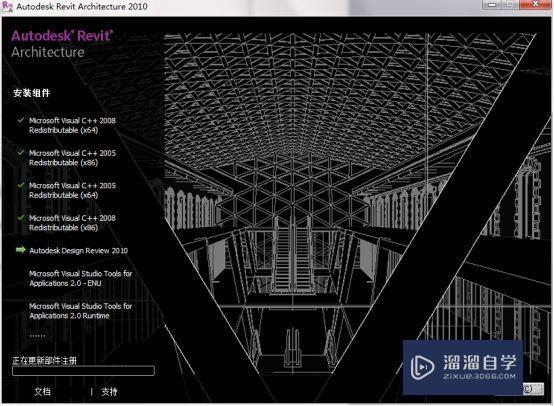Click the Autodesk Revit Architecture 2010 window title
This screenshot has width=554, height=406.
[82, 6]
